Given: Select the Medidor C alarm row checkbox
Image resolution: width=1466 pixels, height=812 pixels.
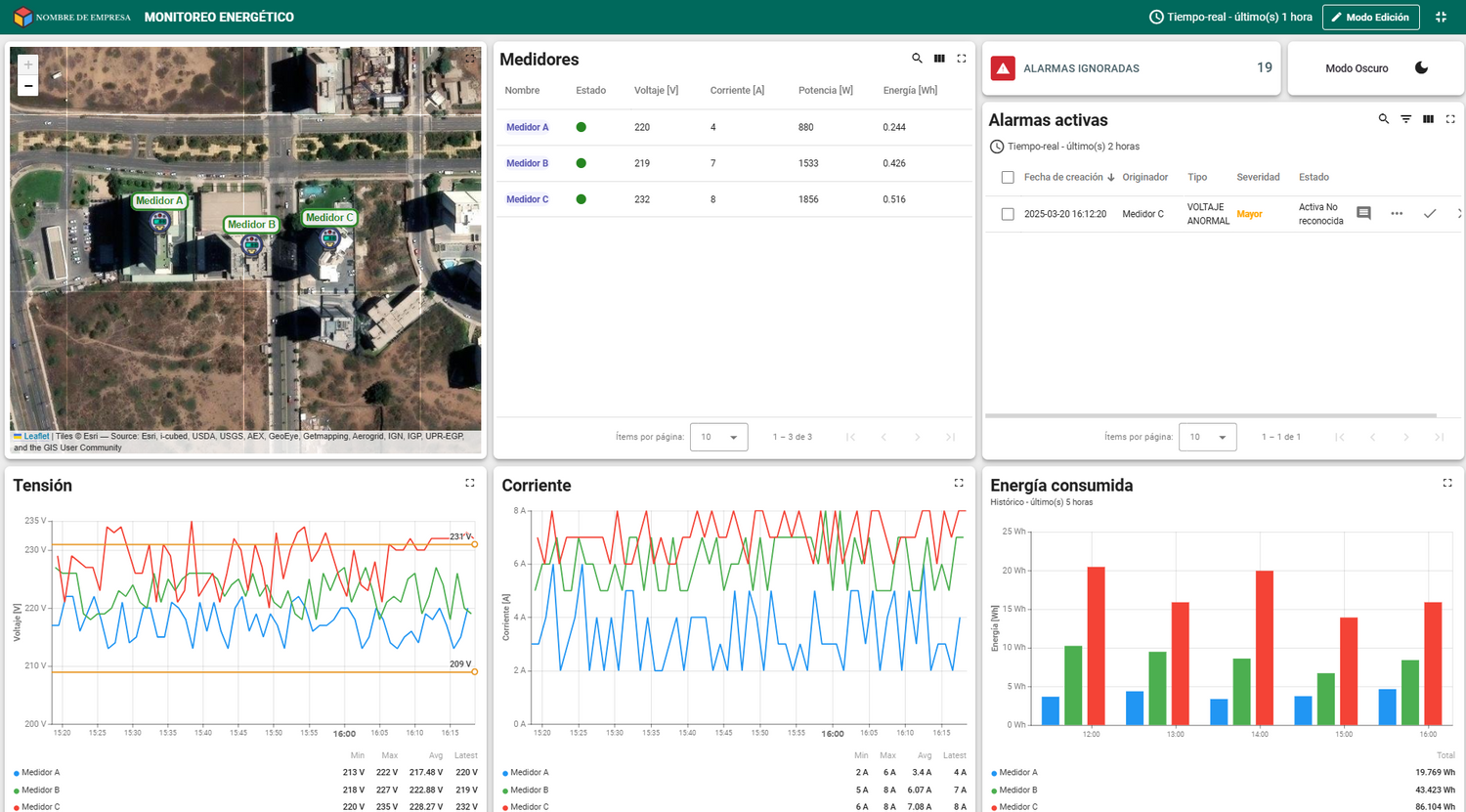Looking at the screenshot, I should point(1008,214).
